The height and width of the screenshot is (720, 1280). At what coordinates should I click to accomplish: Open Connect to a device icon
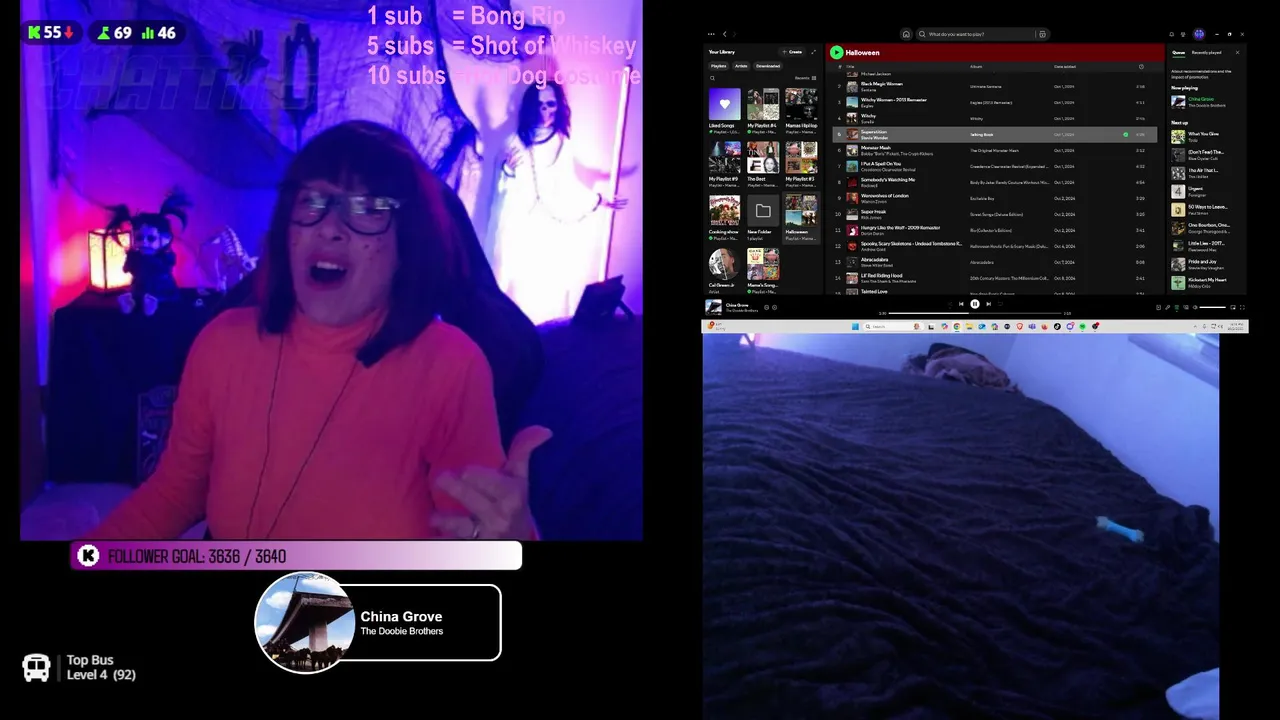click(x=1186, y=307)
